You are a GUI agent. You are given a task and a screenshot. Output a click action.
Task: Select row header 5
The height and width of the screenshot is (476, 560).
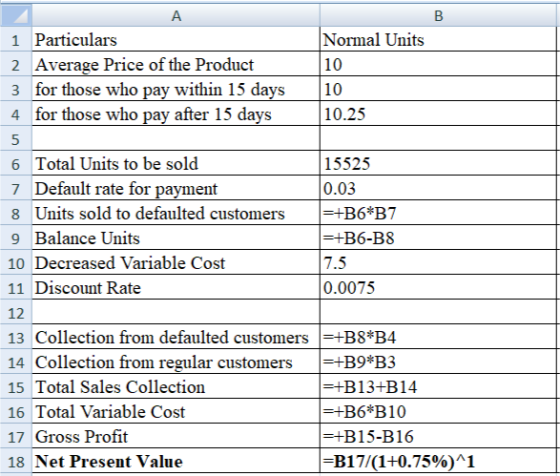[16, 139]
